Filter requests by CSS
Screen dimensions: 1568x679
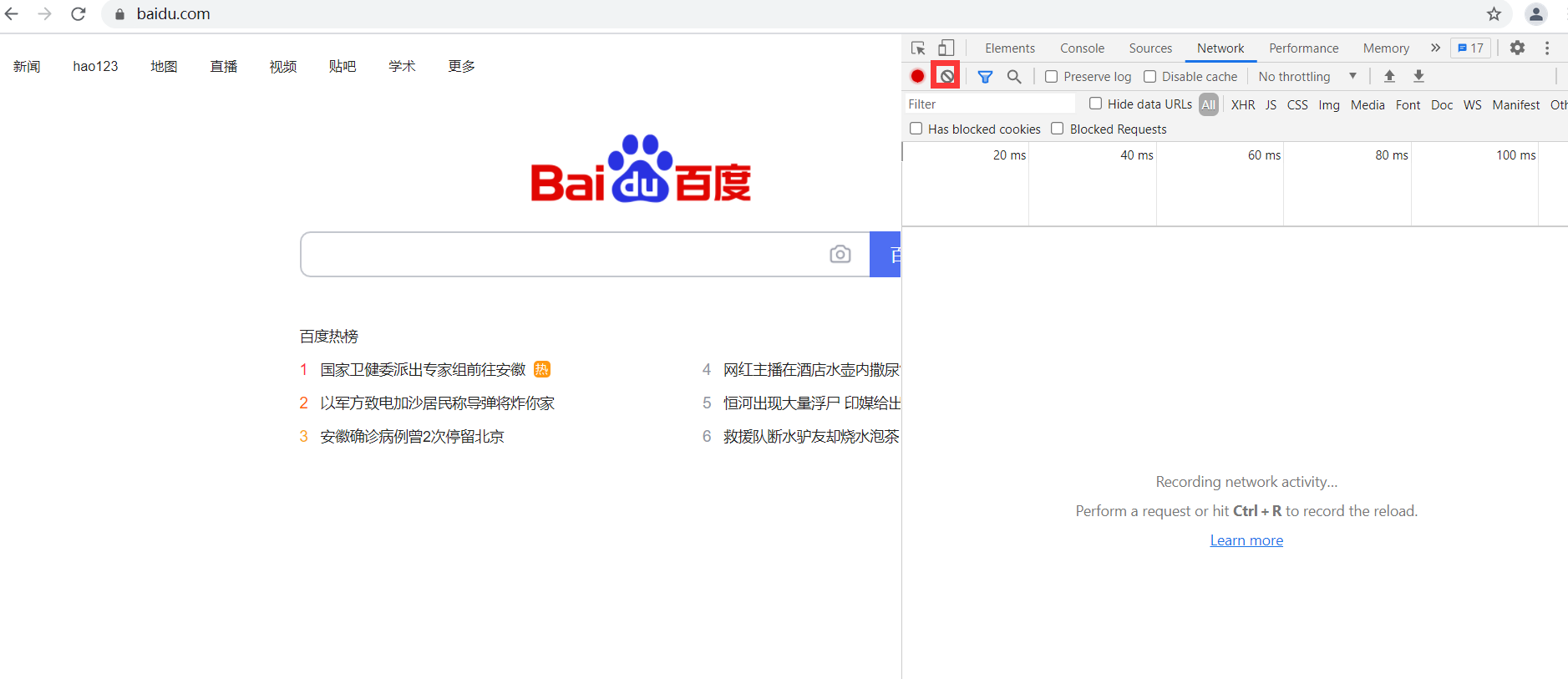(x=1297, y=104)
